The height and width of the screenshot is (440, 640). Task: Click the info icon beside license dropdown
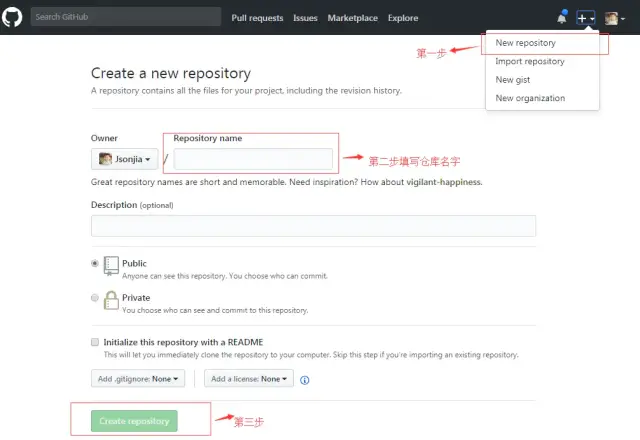point(304,380)
